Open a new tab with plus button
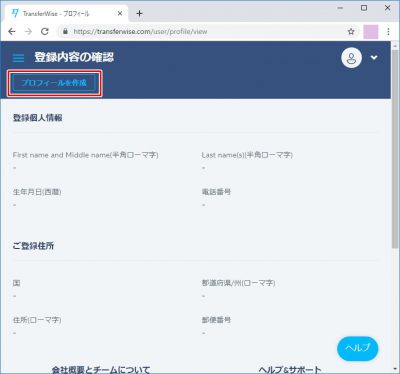Screen dimensions: 400x374 coord(139,14)
